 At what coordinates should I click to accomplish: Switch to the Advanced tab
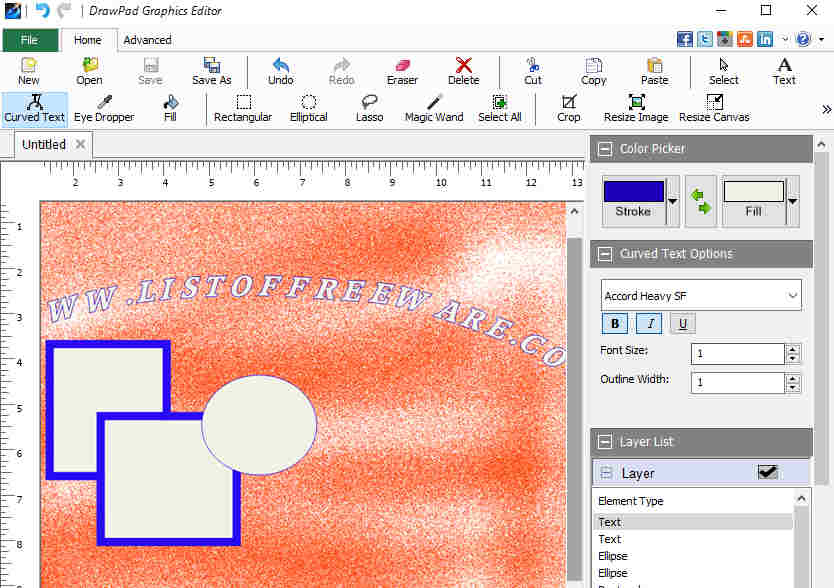pyautogui.click(x=147, y=40)
